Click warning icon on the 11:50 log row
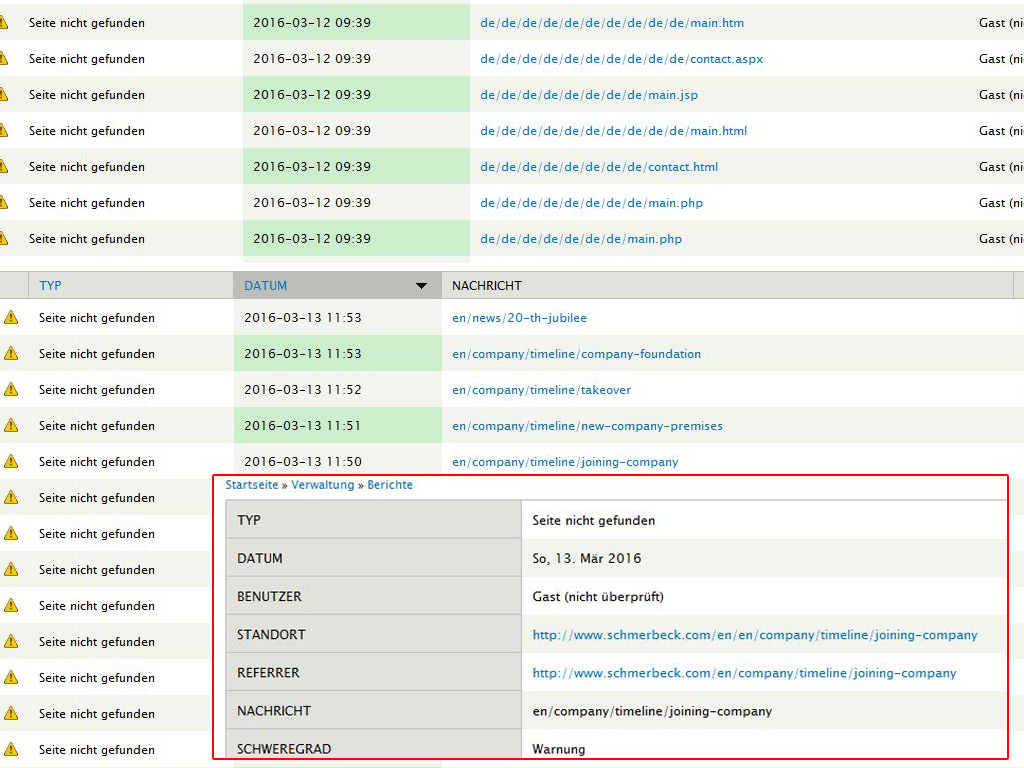The image size is (1024, 768). pyautogui.click(x=11, y=461)
